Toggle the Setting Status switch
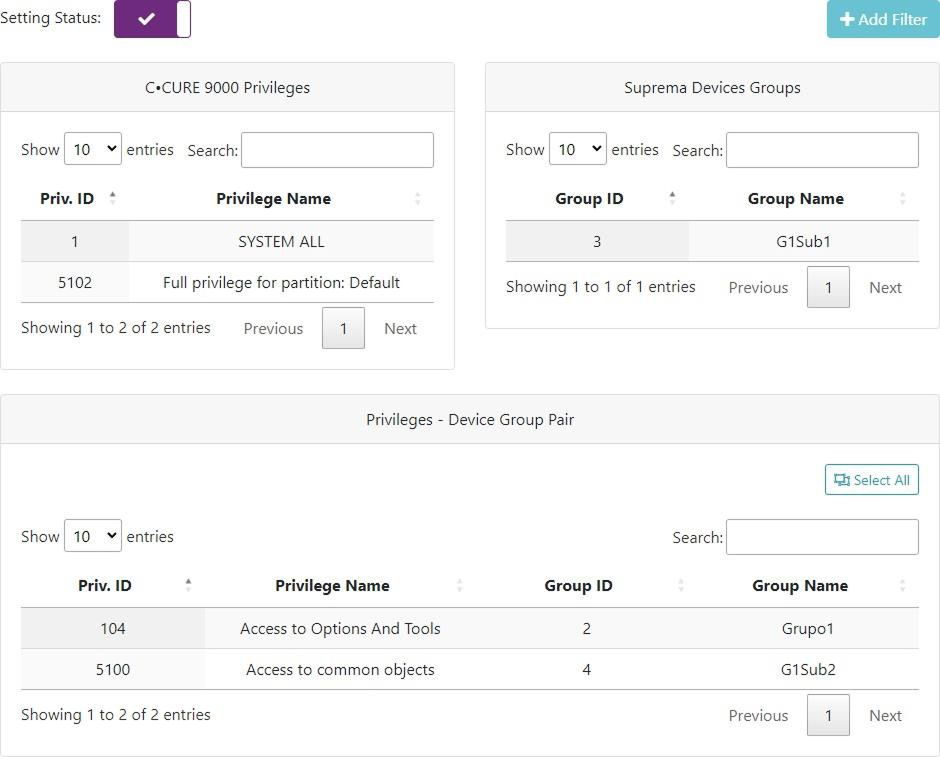The height and width of the screenshot is (757, 940). (152, 19)
